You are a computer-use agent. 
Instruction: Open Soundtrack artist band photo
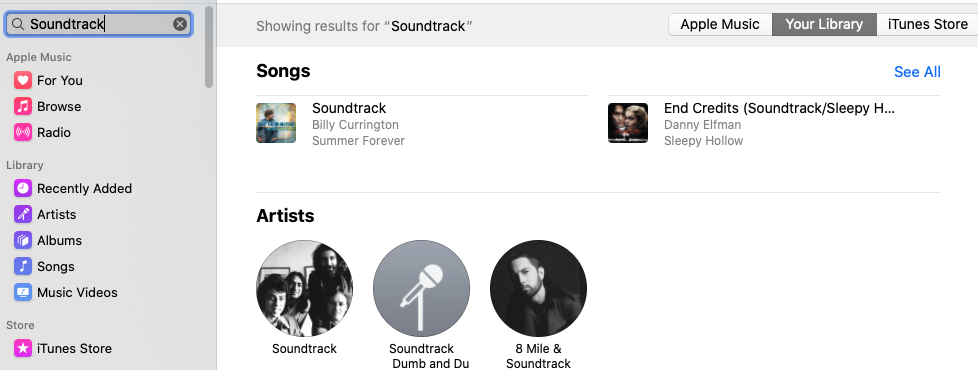click(304, 289)
